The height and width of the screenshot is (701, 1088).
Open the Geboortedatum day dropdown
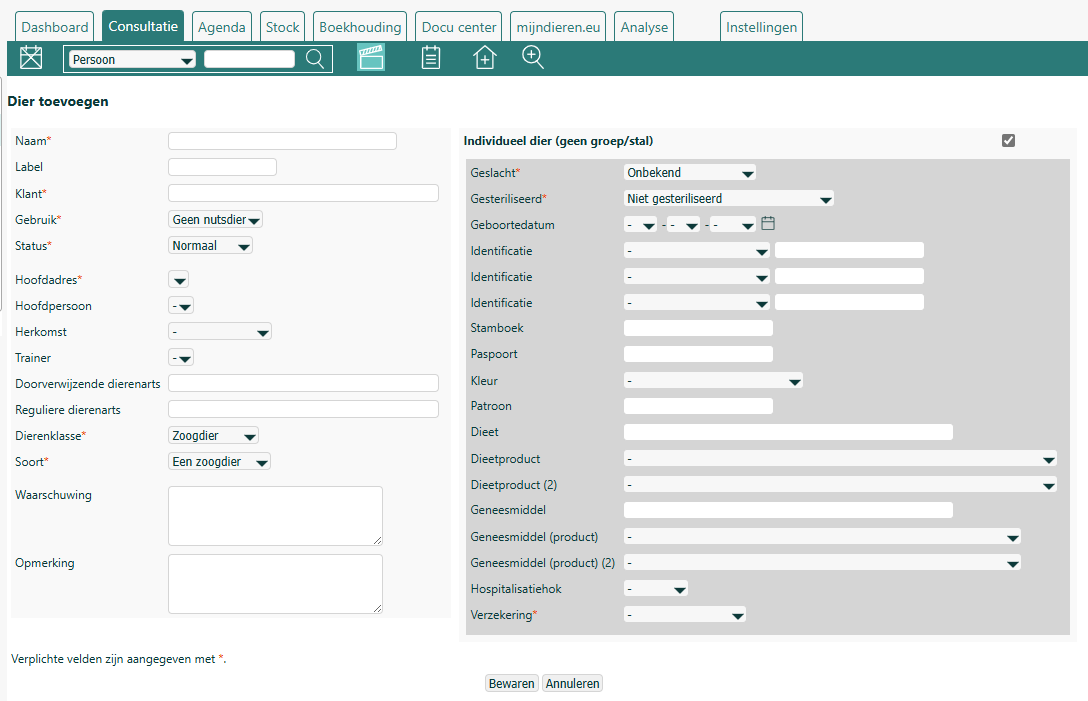640,225
